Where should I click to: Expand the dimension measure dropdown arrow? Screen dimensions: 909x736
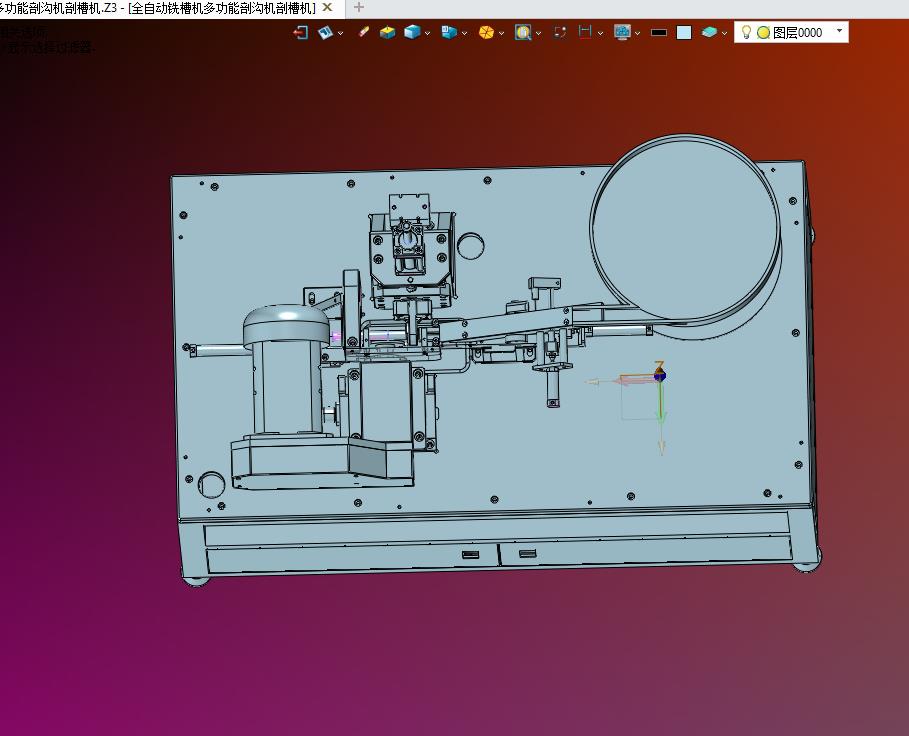(x=600, y=33)
